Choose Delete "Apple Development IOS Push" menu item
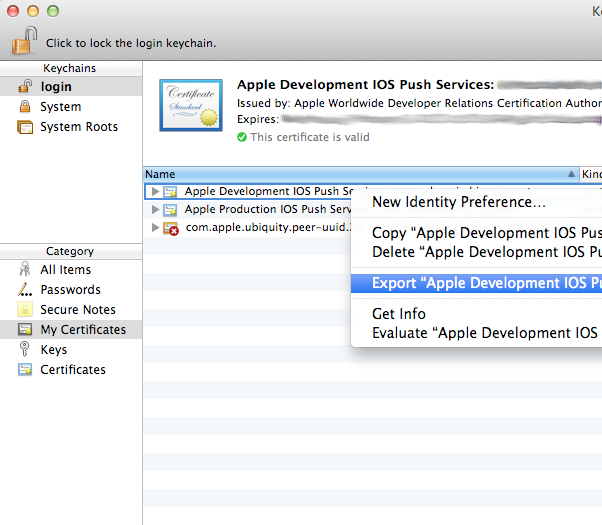This screenshot has width=602, height=525. tap(476, 252)
